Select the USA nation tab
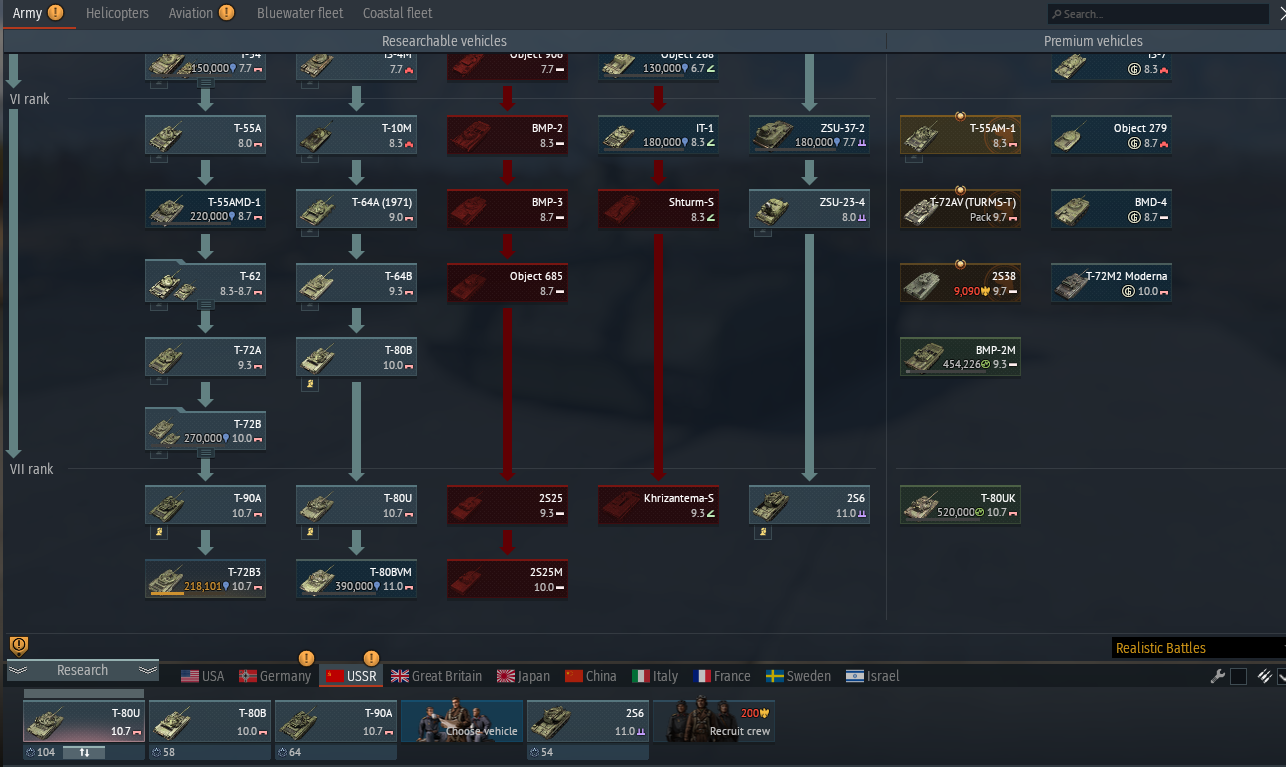This screenshot has height=767, width=1286. pos(203,676)
